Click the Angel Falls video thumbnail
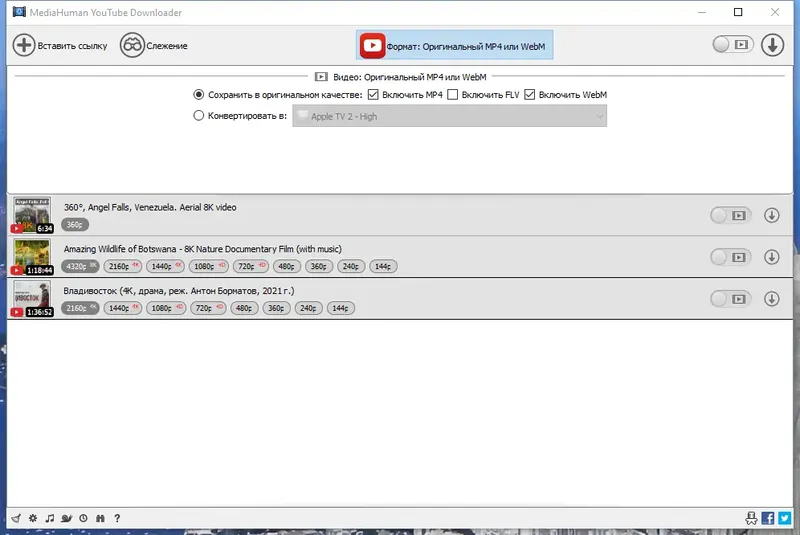The image size is (800, 535). coord(32,215)
